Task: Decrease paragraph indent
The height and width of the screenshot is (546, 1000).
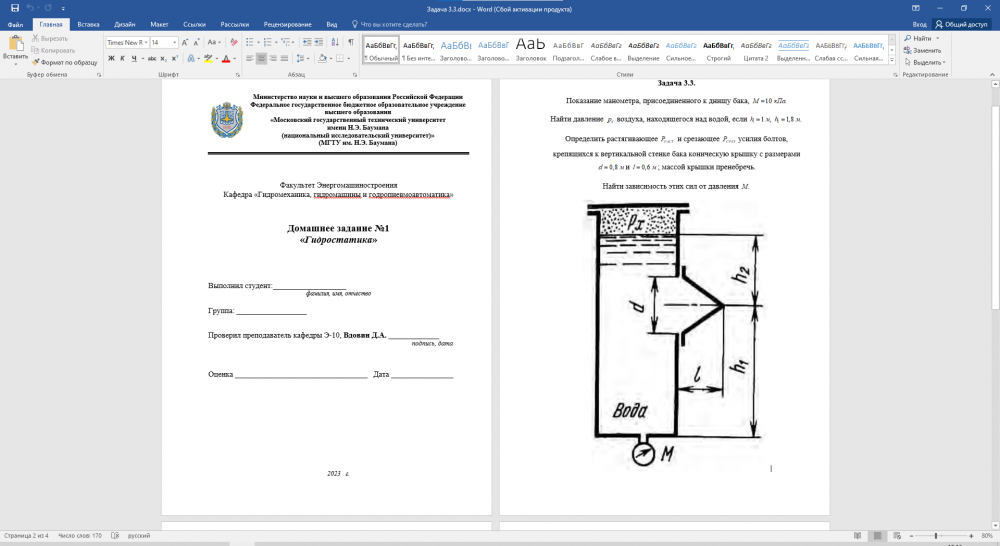Action: [x=307, y=42]
